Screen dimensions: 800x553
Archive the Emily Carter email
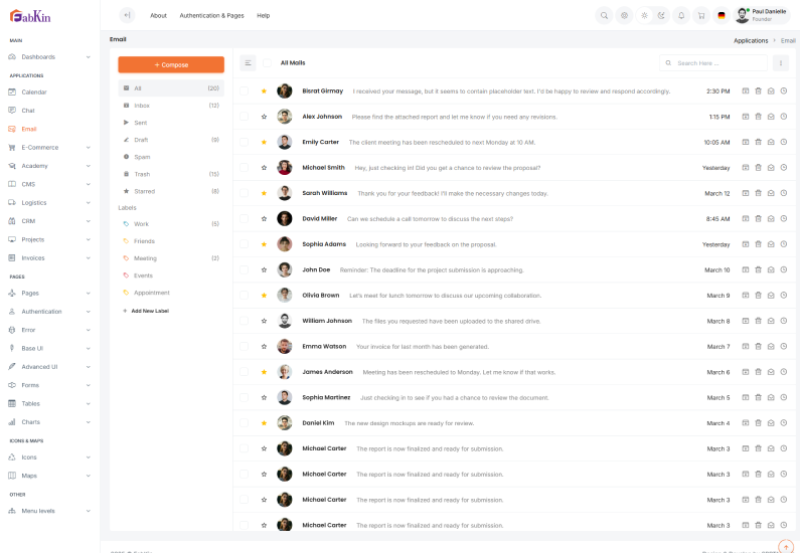[745, 142]
